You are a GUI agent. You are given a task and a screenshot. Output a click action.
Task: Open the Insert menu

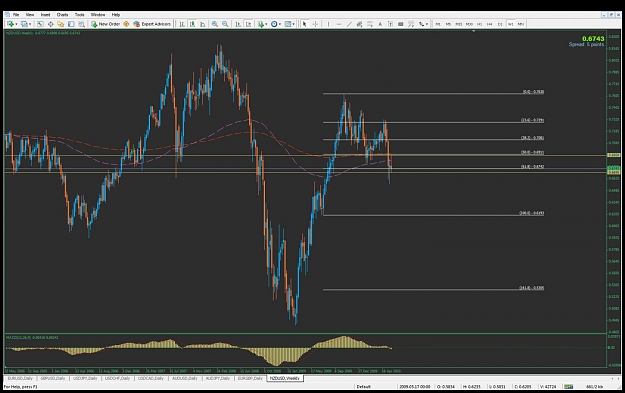click(45, 15)
